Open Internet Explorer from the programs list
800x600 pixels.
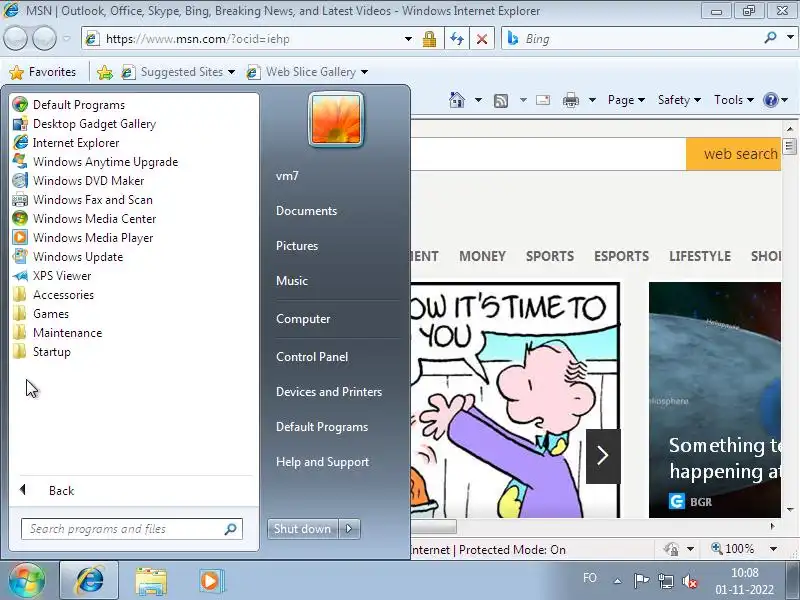click(x=66, y=143)
